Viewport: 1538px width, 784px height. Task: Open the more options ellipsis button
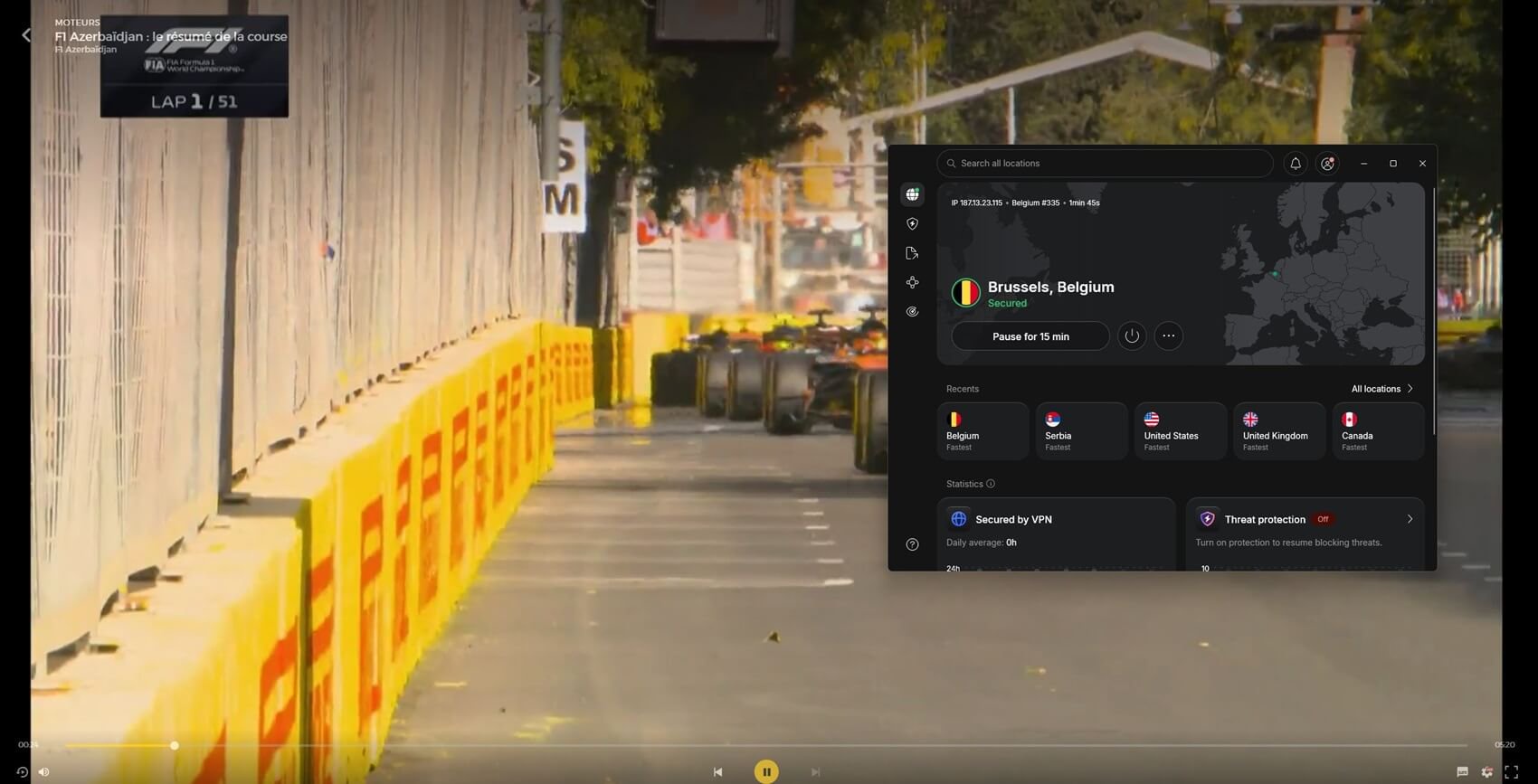[x=1169, y=336]
